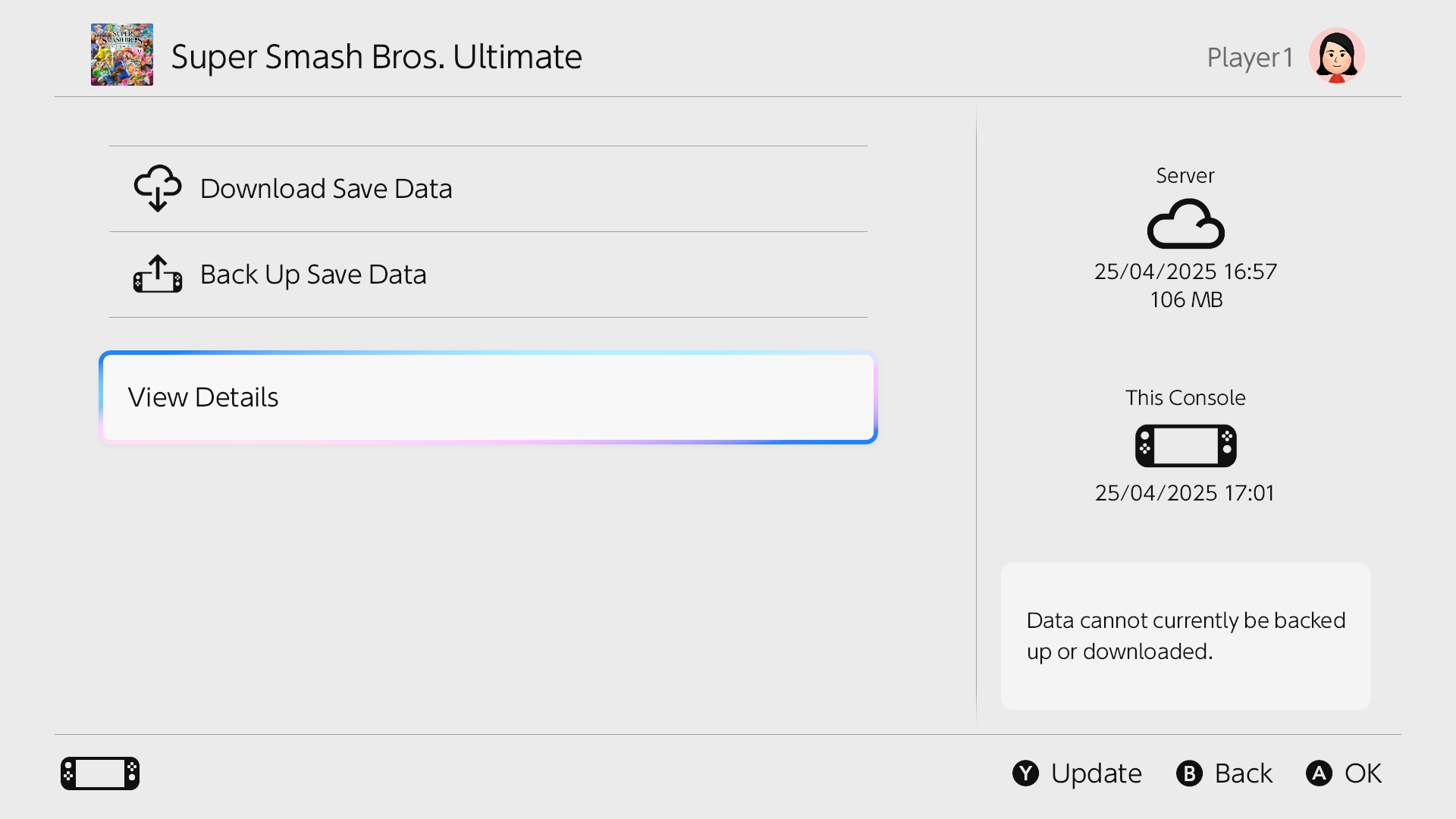Click the Server cloud icon
Viewport: 1456px width, 819px height.
click(1185, 224)
